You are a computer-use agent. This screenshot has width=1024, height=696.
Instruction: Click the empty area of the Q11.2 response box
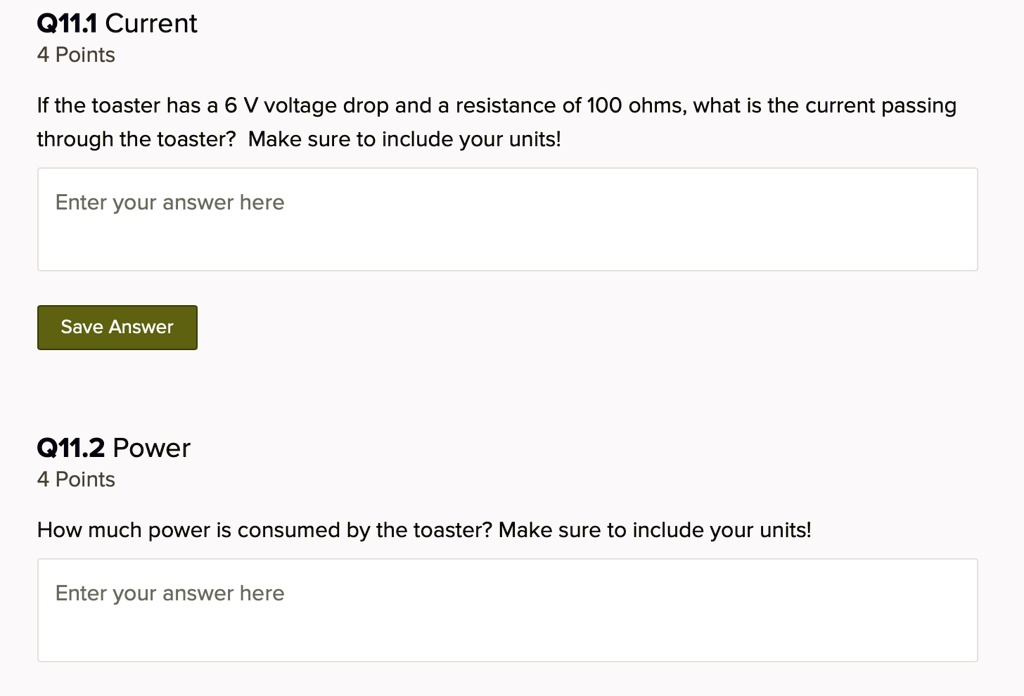click(x=600, y=635)
